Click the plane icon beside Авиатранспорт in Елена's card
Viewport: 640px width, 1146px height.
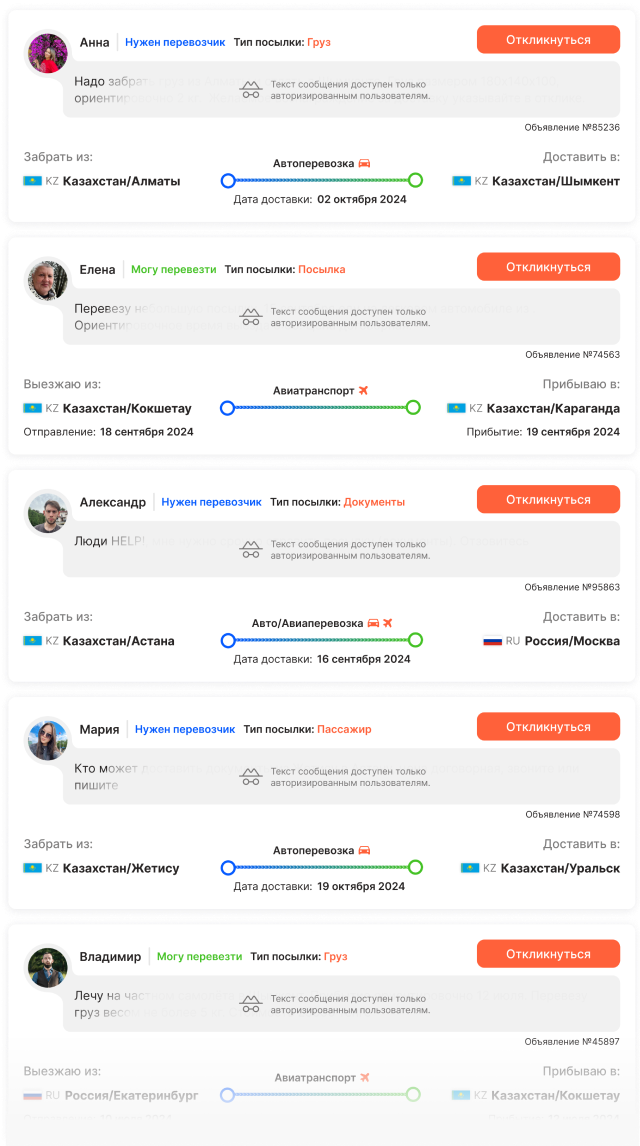[364, 390]
